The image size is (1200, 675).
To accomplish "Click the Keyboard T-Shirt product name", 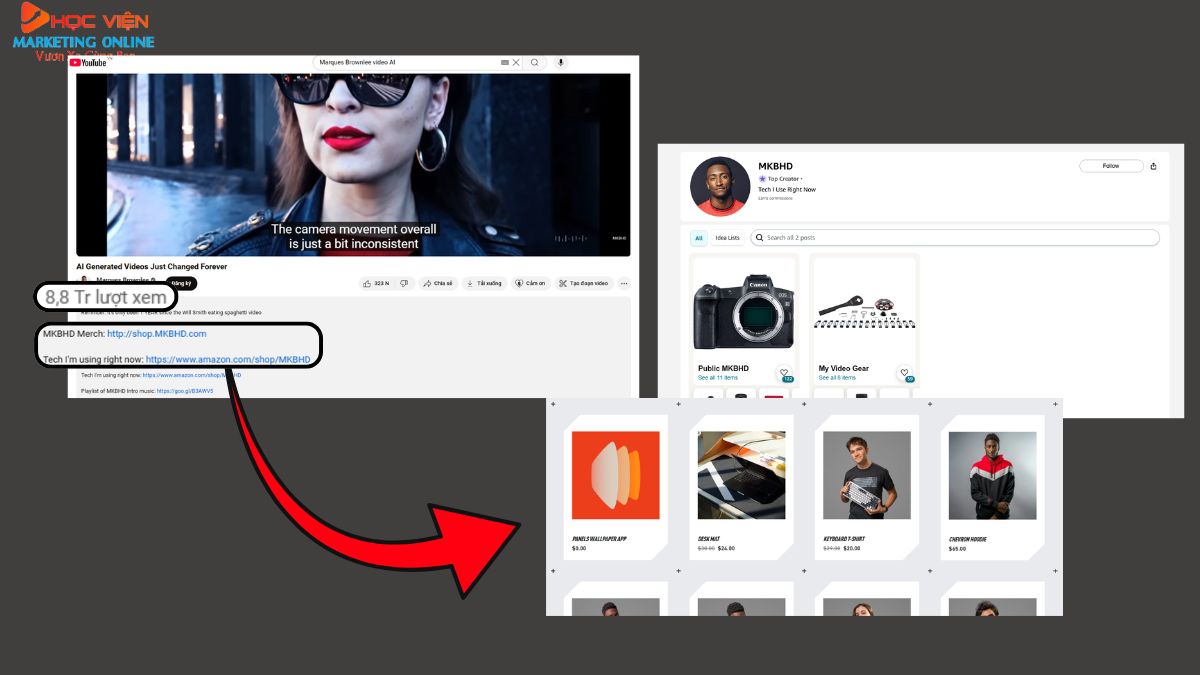I will pos(844,539).
